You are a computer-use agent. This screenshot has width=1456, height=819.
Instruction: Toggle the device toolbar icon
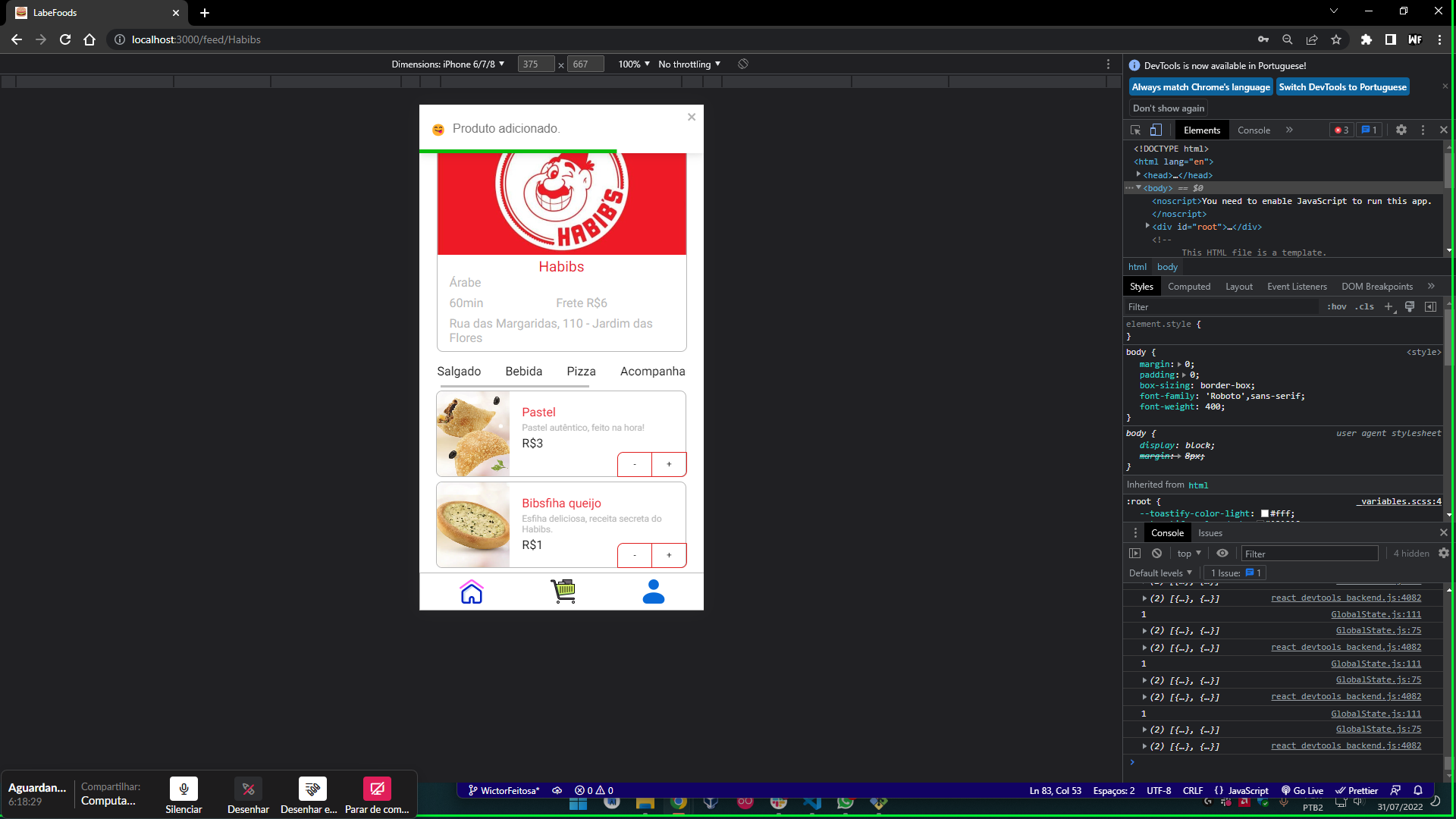(1156, 130)
